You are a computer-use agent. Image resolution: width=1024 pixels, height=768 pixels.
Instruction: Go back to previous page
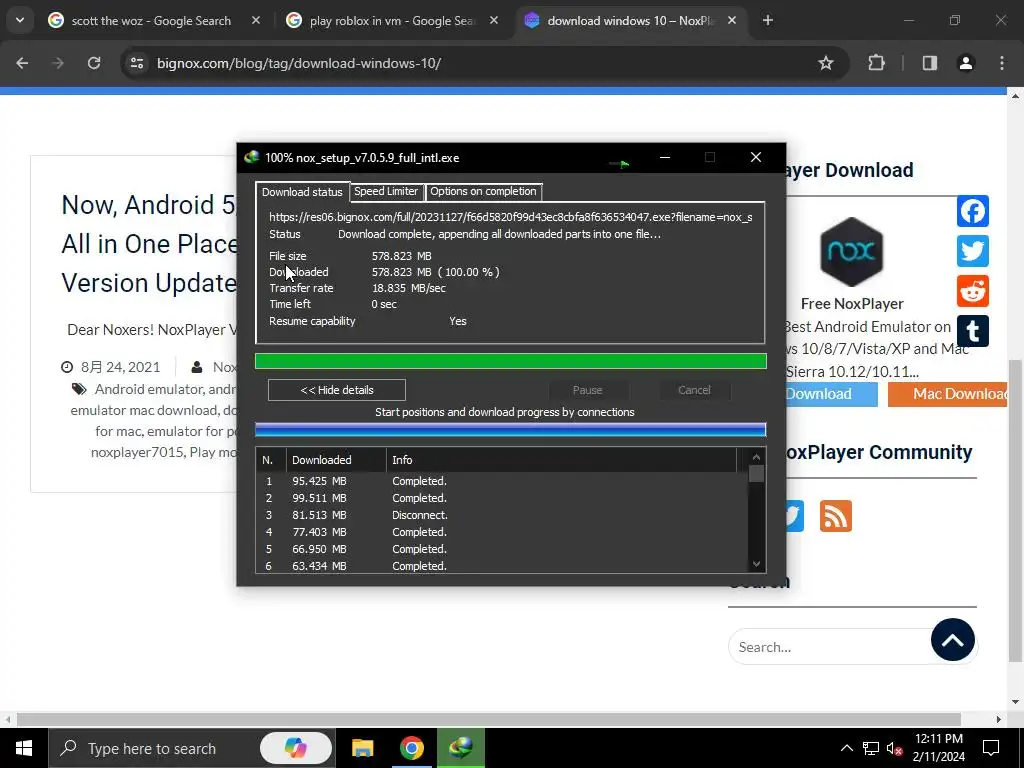[x=22, y=63]
